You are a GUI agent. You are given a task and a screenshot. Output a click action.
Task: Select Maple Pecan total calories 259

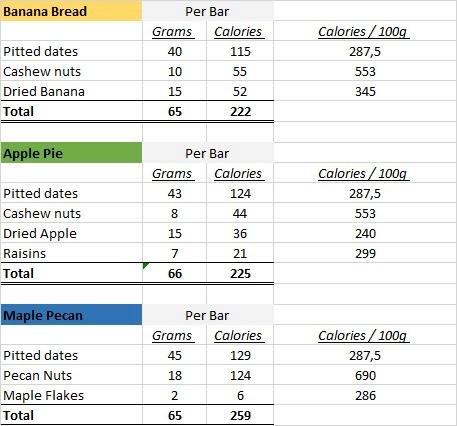tap(240, 415)
